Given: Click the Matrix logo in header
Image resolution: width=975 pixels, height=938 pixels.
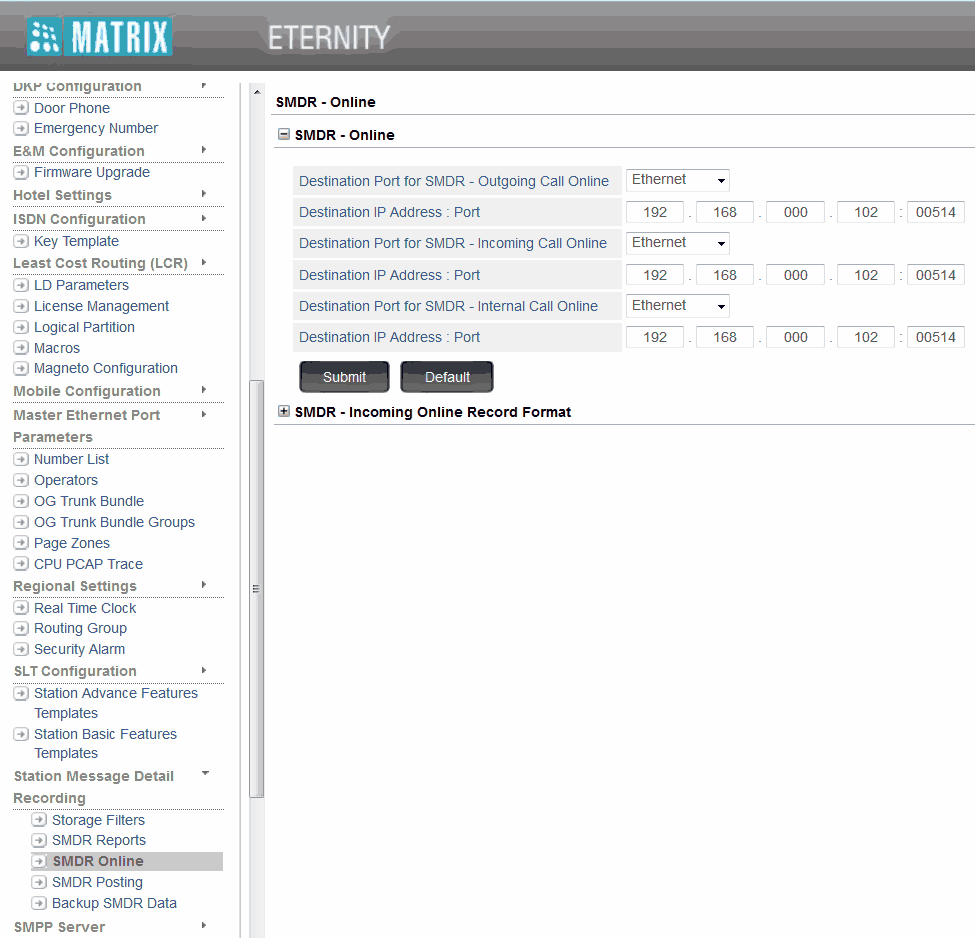Looking at the screenshot, I should (99, 37).
